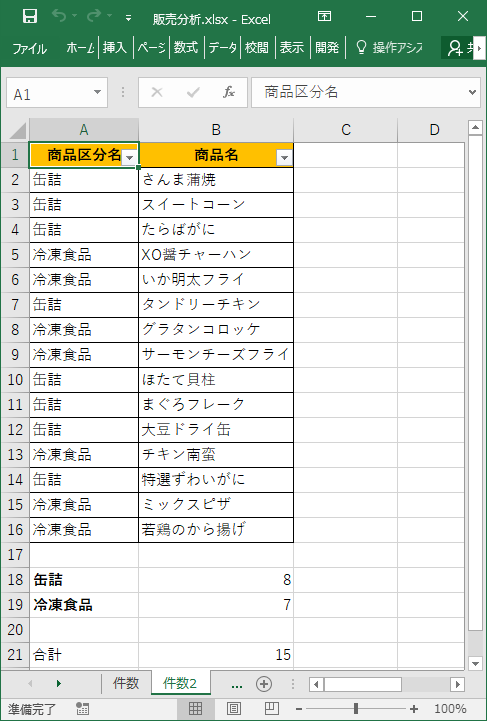
Task: Add a new sheet with plus button
Action: (x=264, y=684)
